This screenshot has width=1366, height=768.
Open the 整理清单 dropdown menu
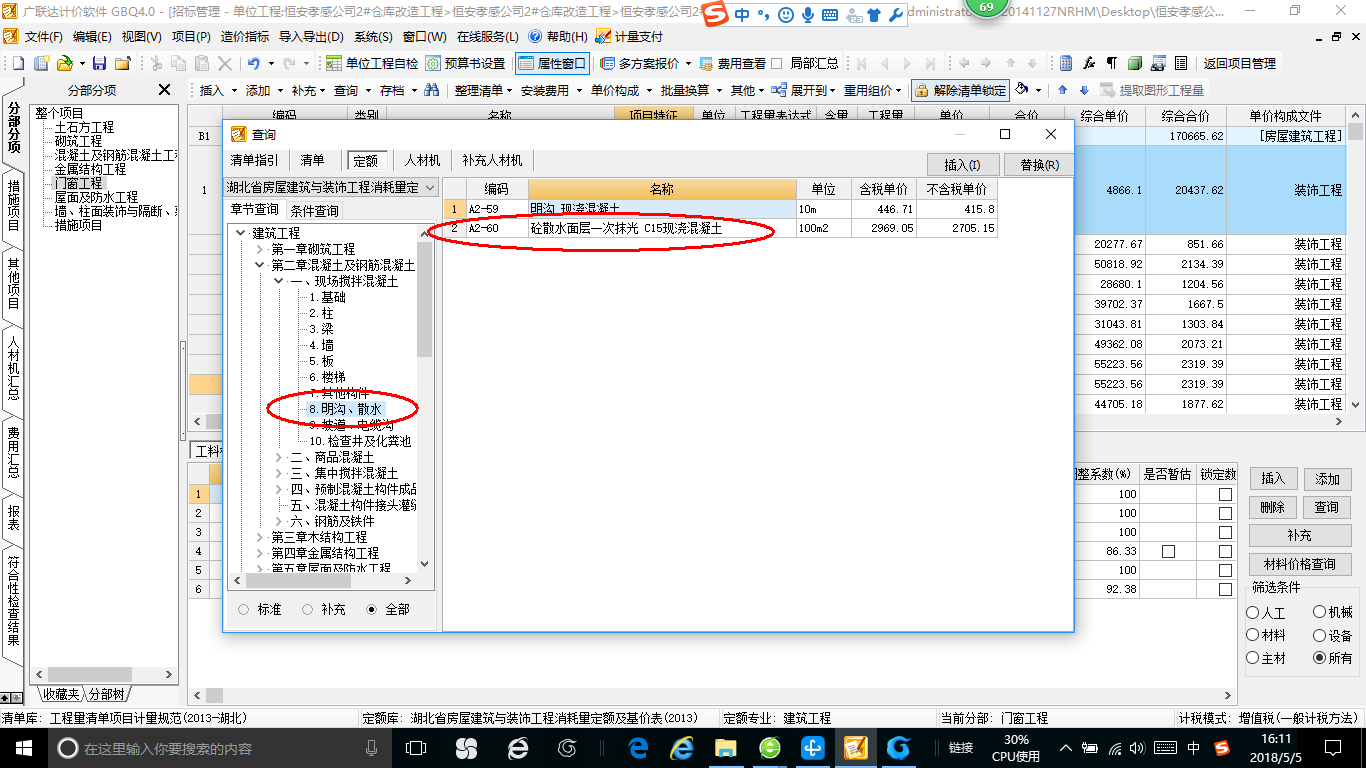(483, 90)
